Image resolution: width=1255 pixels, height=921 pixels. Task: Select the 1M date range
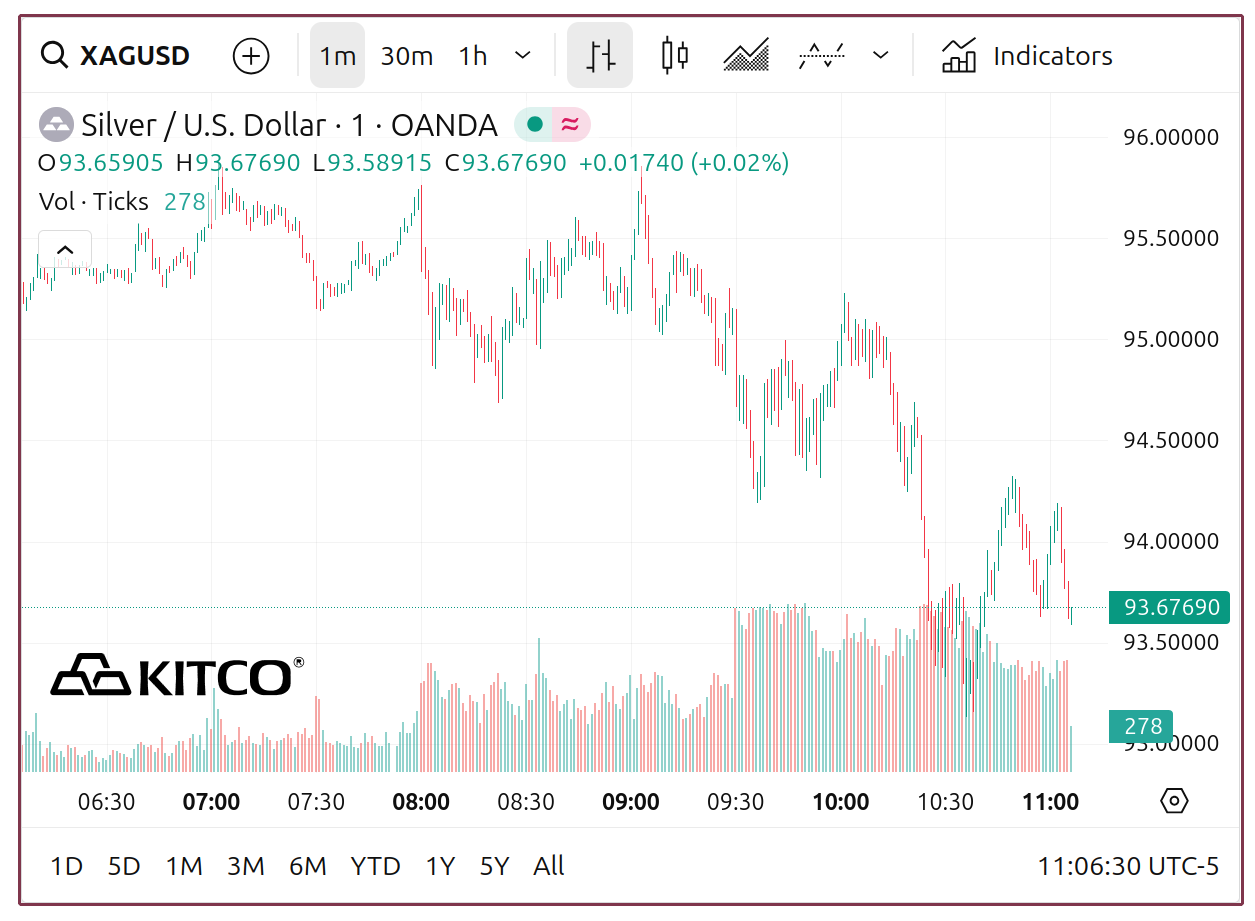(184, 866)
